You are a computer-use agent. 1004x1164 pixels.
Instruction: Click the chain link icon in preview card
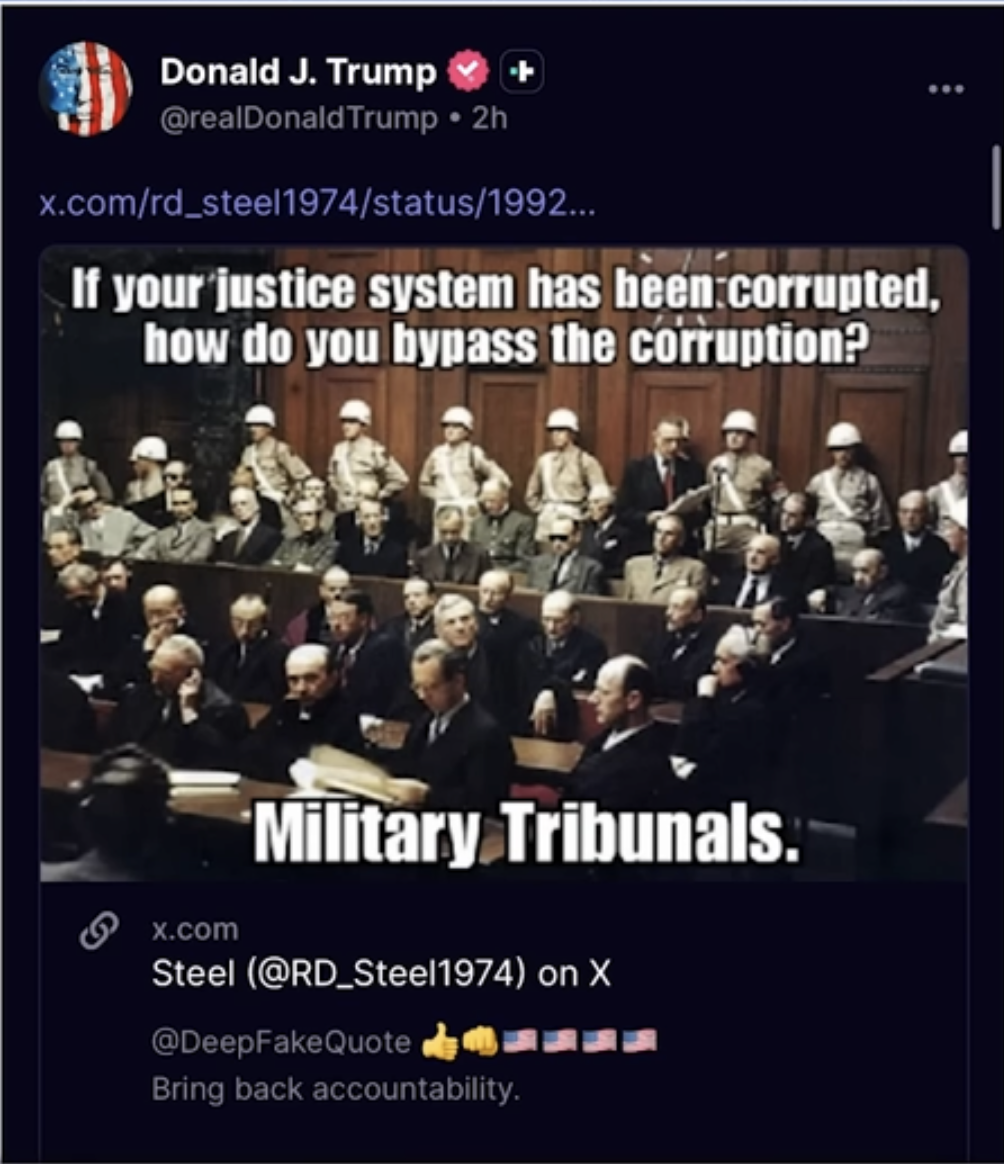coord(100,931)
